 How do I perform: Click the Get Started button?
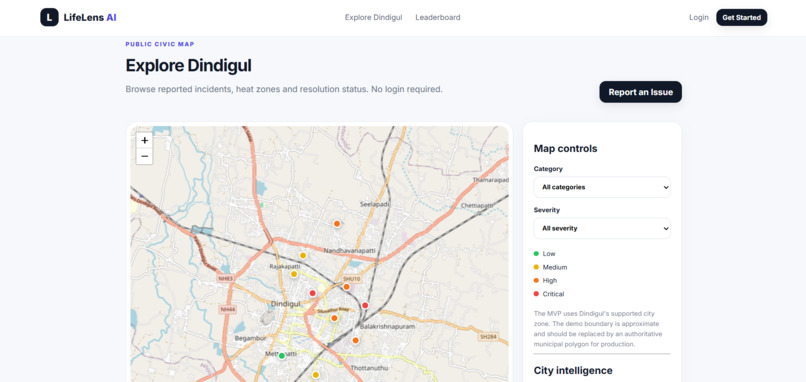[741, 17]
